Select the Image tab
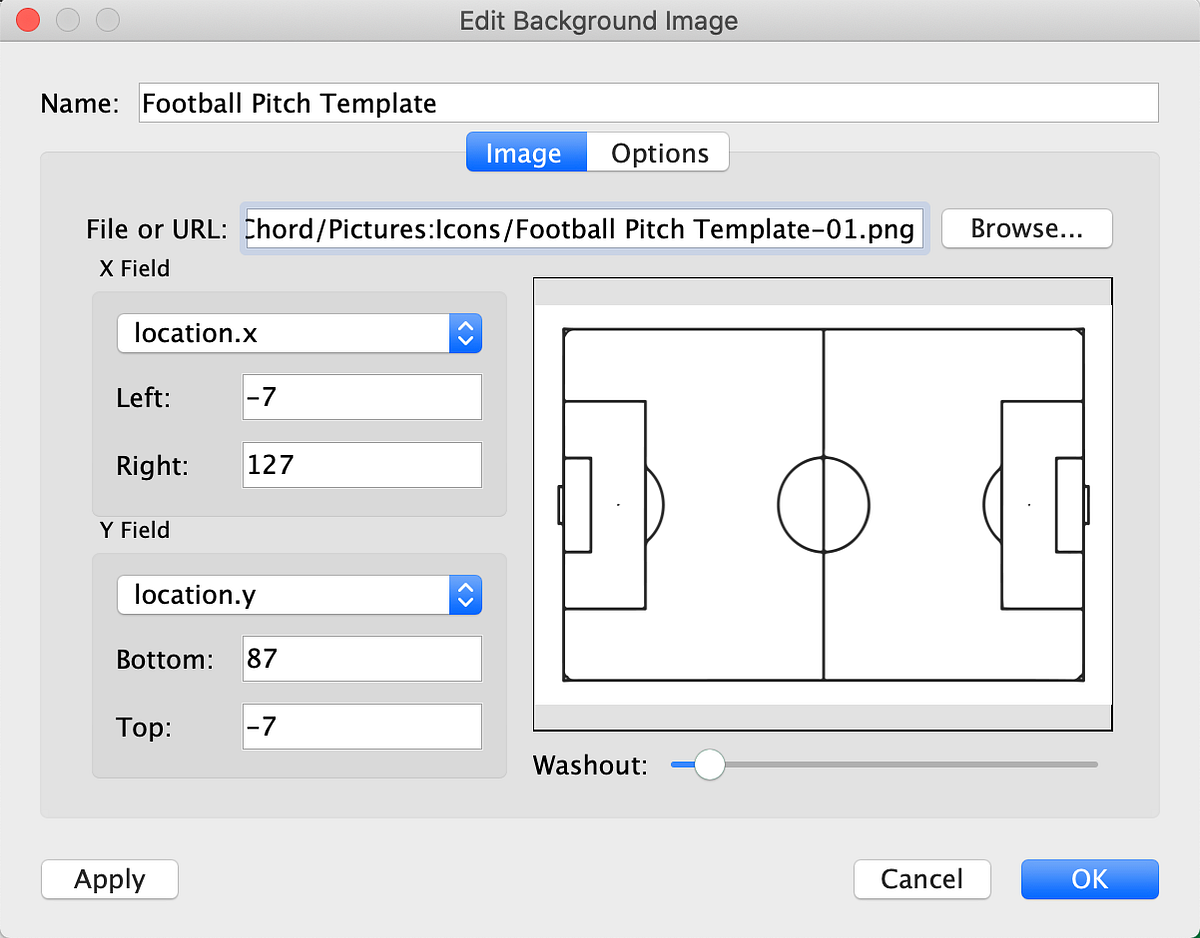Image resolution: width=1200 pixels, height=938 pixels. click(x=526, y=152)
